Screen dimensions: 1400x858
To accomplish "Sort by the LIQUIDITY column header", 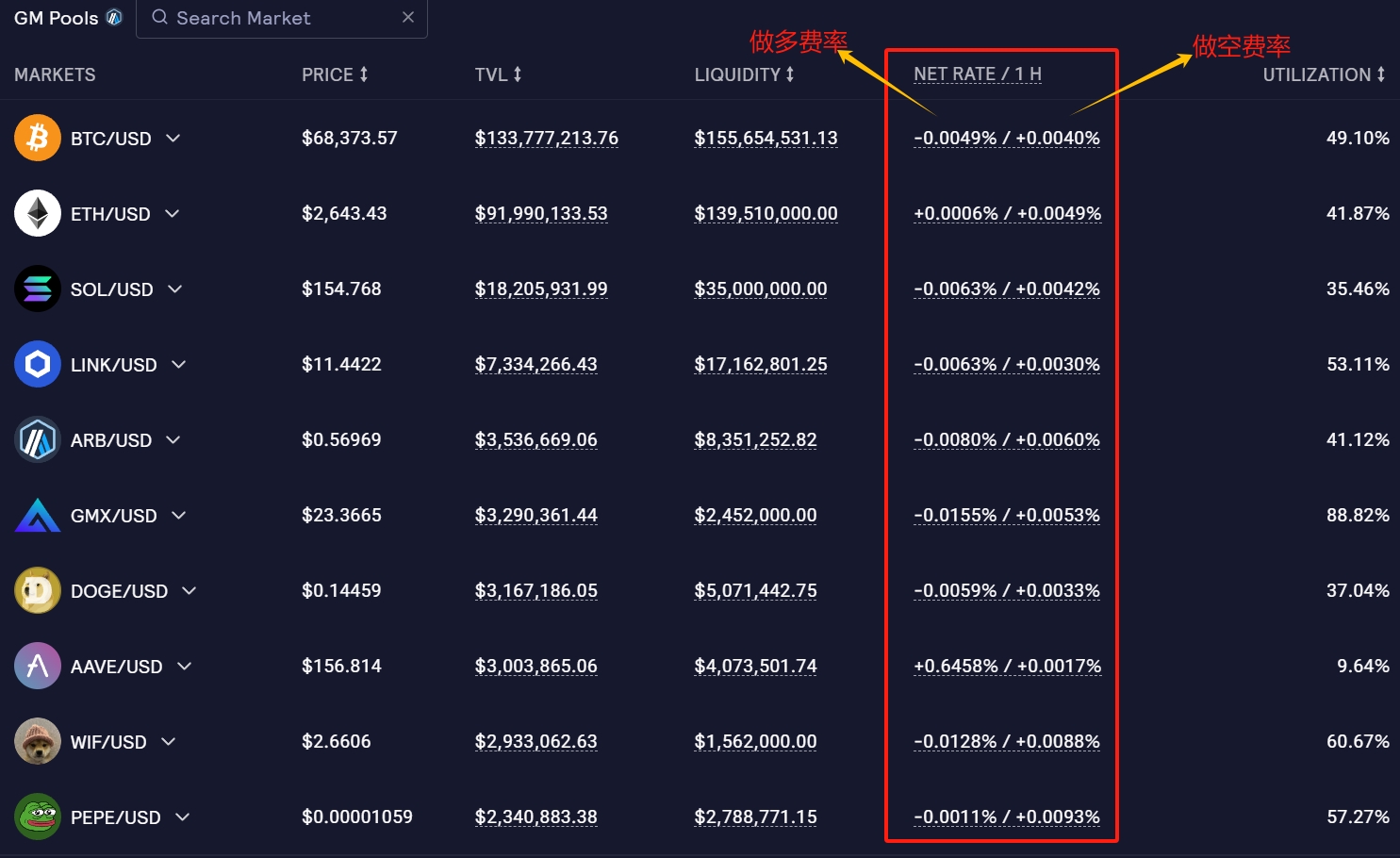I will [744, 74].
